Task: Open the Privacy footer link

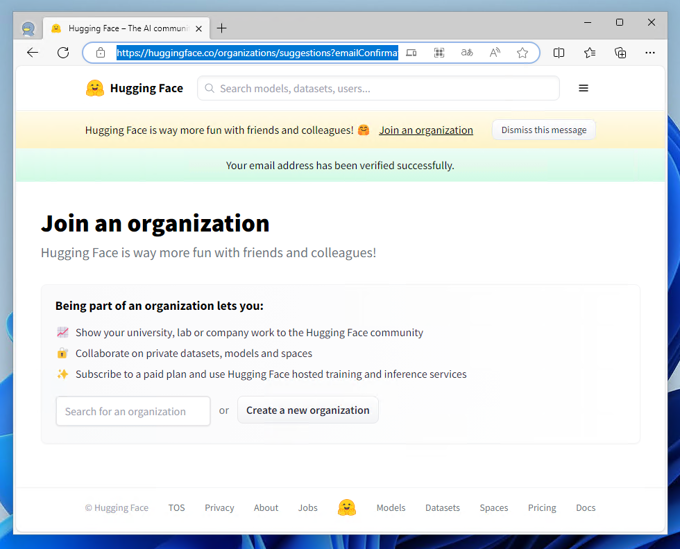Action: (x=219, y=507)
